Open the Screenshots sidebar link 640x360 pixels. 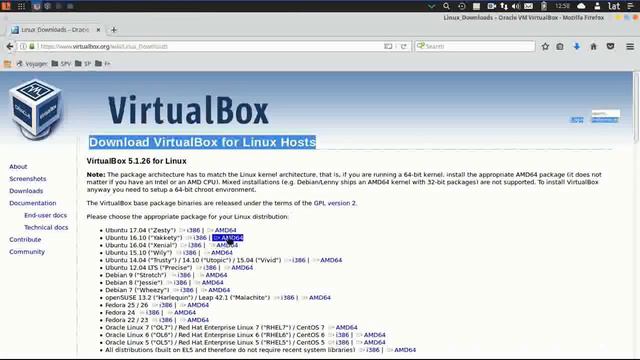coord(28,179)
